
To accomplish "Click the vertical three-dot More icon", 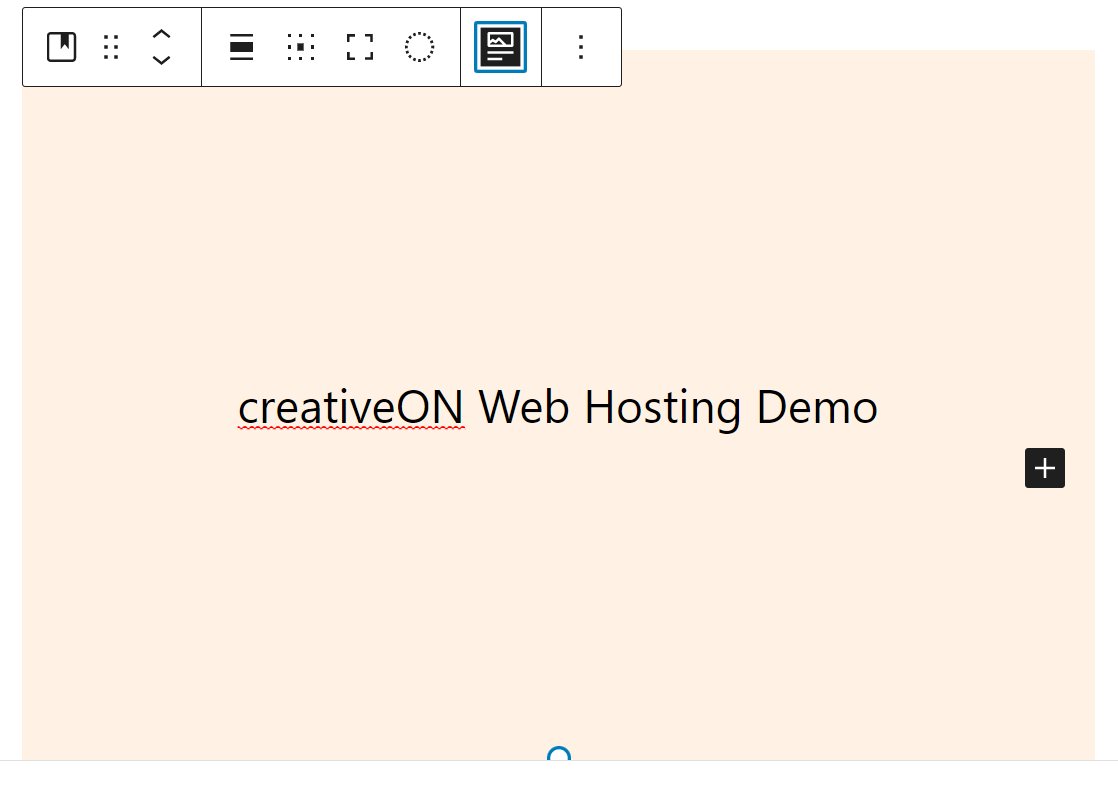I will 581,46.
